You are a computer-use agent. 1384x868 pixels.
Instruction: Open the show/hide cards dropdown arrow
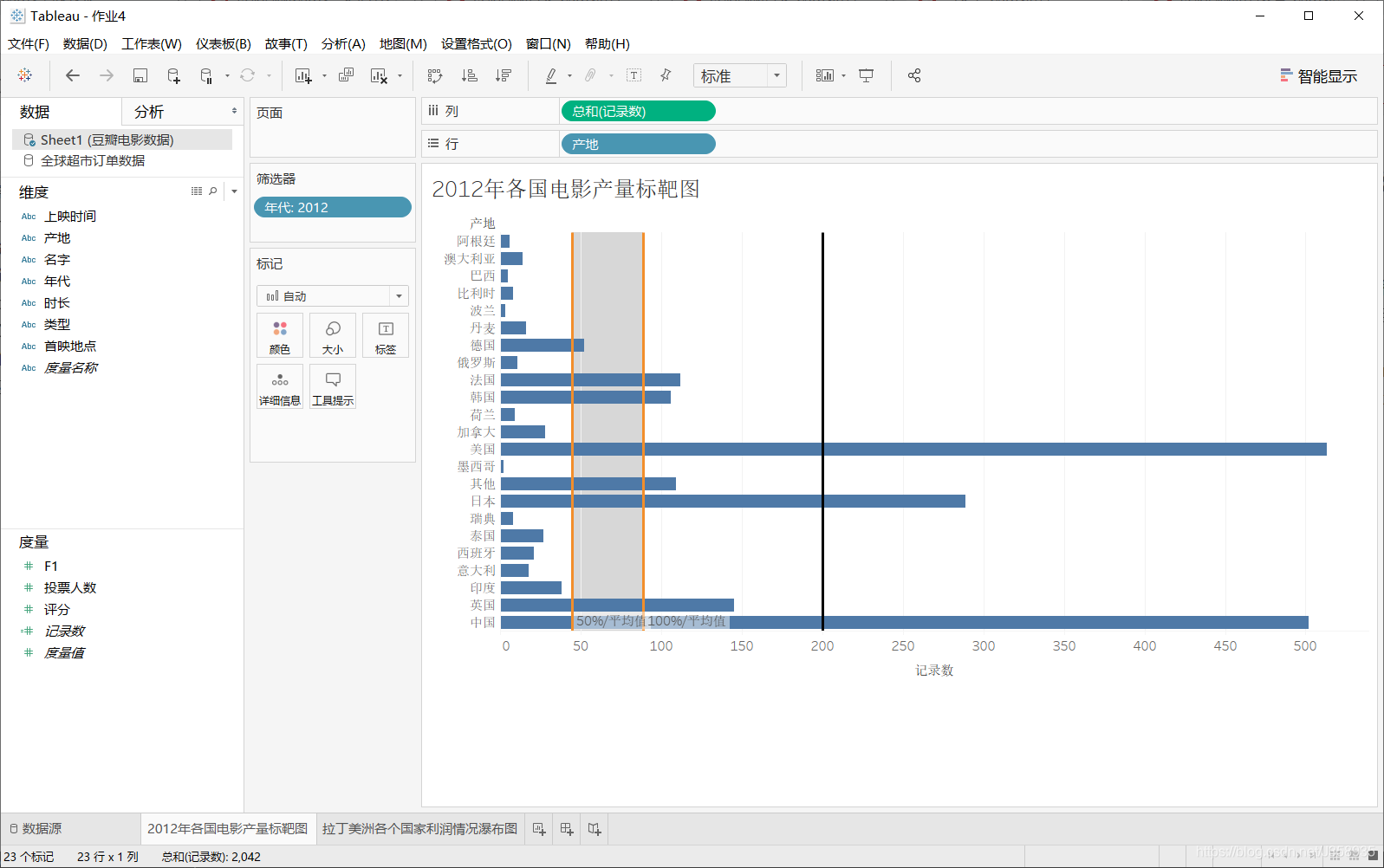(843, 75)
